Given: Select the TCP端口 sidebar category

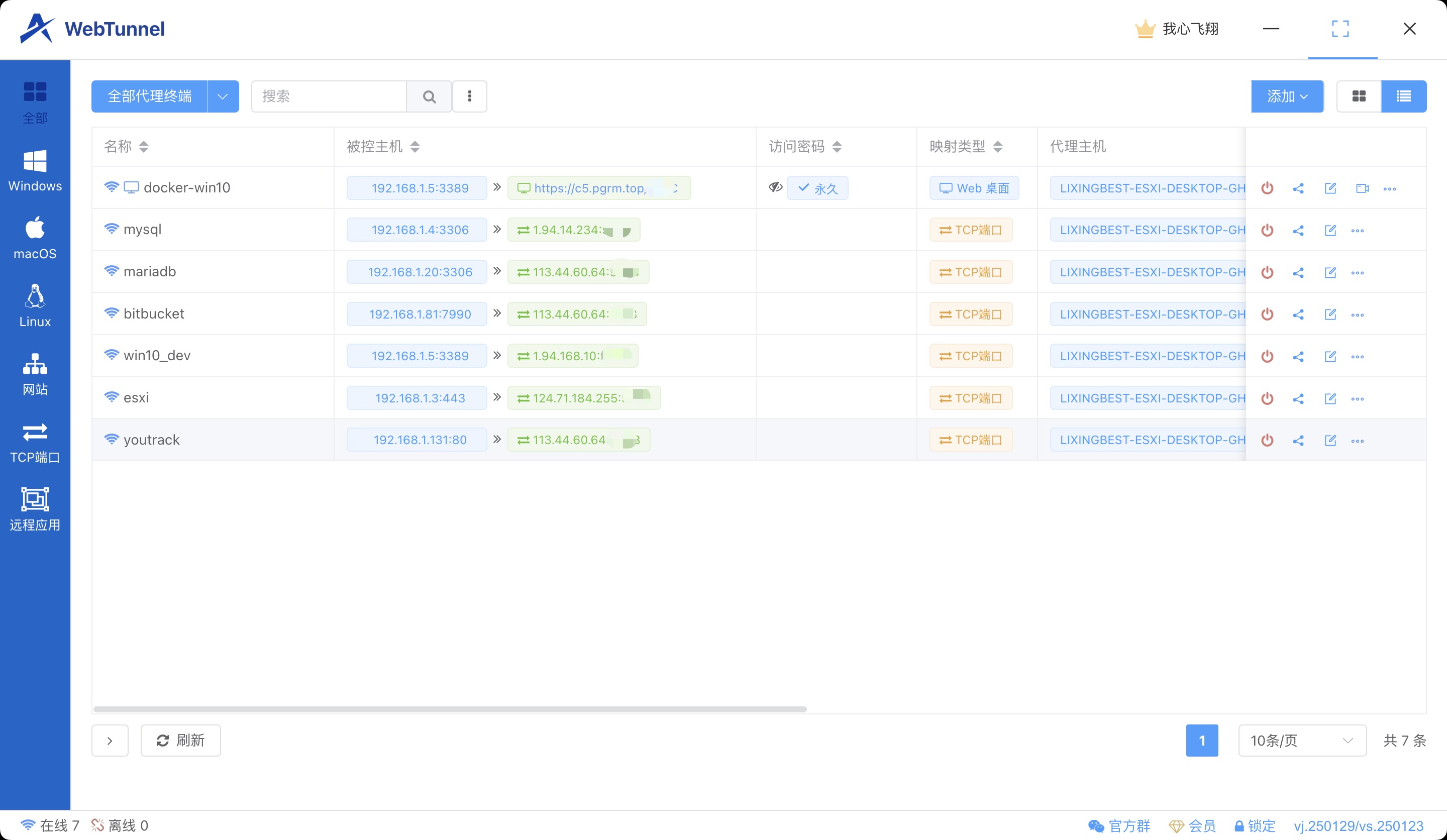Looking at the screenshot, I should (35, 442).
